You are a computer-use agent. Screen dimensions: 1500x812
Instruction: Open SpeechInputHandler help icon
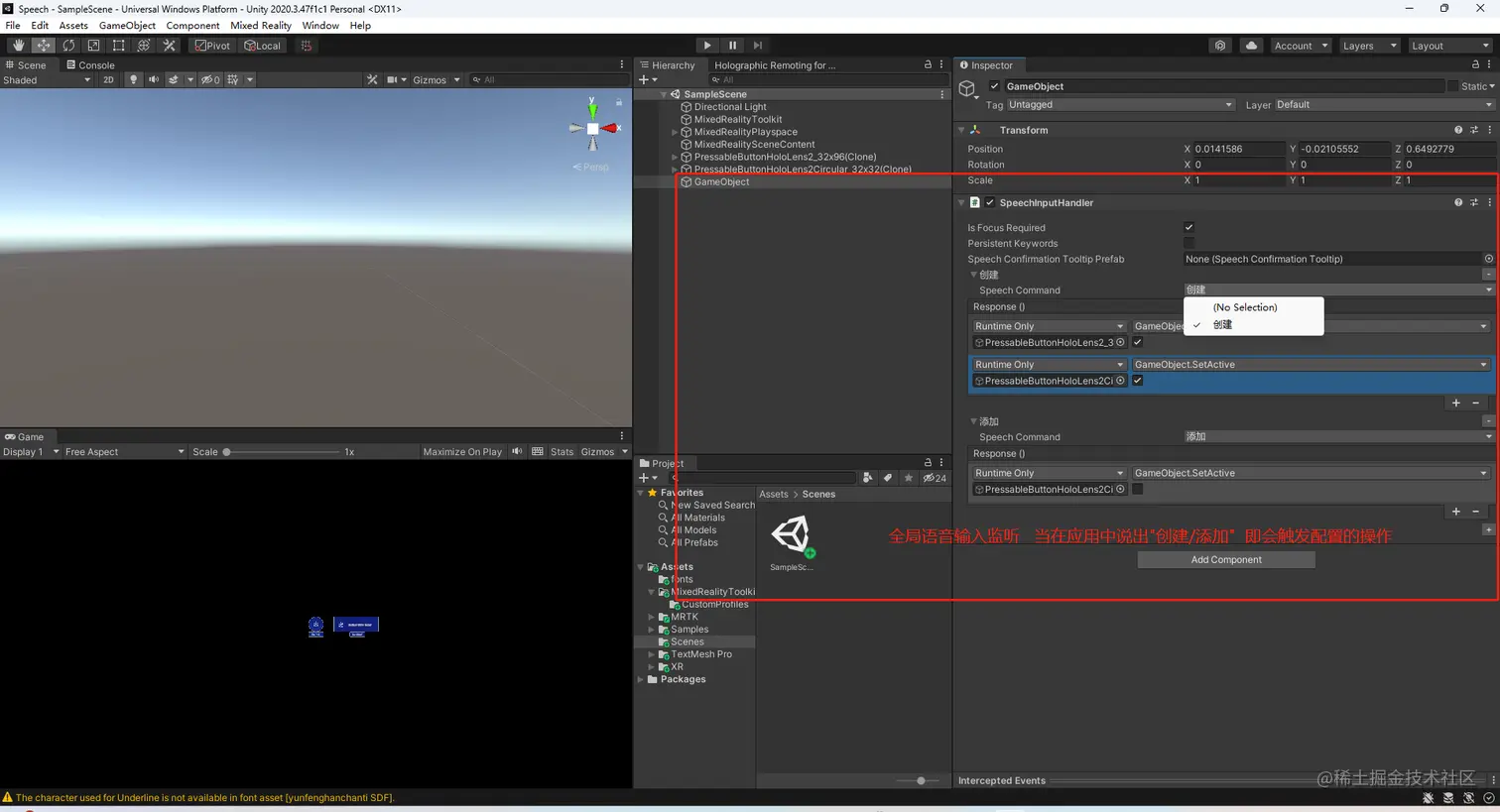1458,202
